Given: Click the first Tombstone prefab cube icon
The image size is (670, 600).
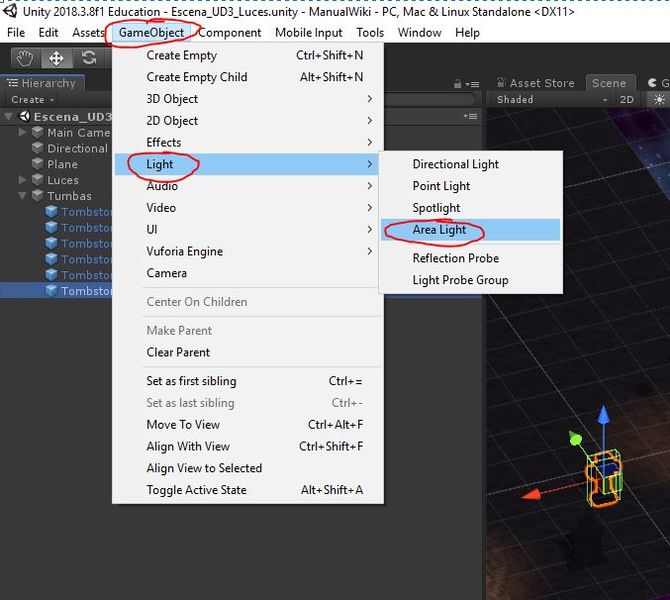Looking at the screenshot, I should tap(51, 212).
